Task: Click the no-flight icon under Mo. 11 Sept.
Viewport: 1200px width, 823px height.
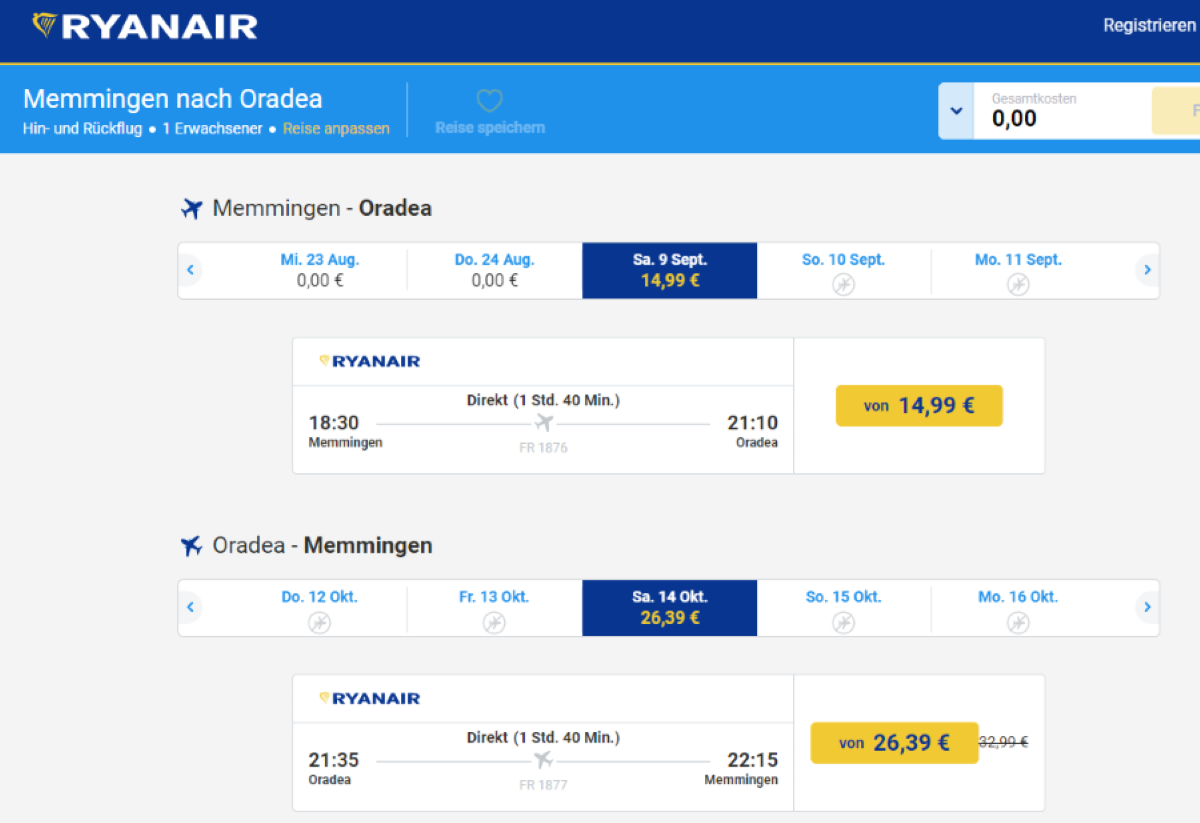Action: (x=1018, y=285)
